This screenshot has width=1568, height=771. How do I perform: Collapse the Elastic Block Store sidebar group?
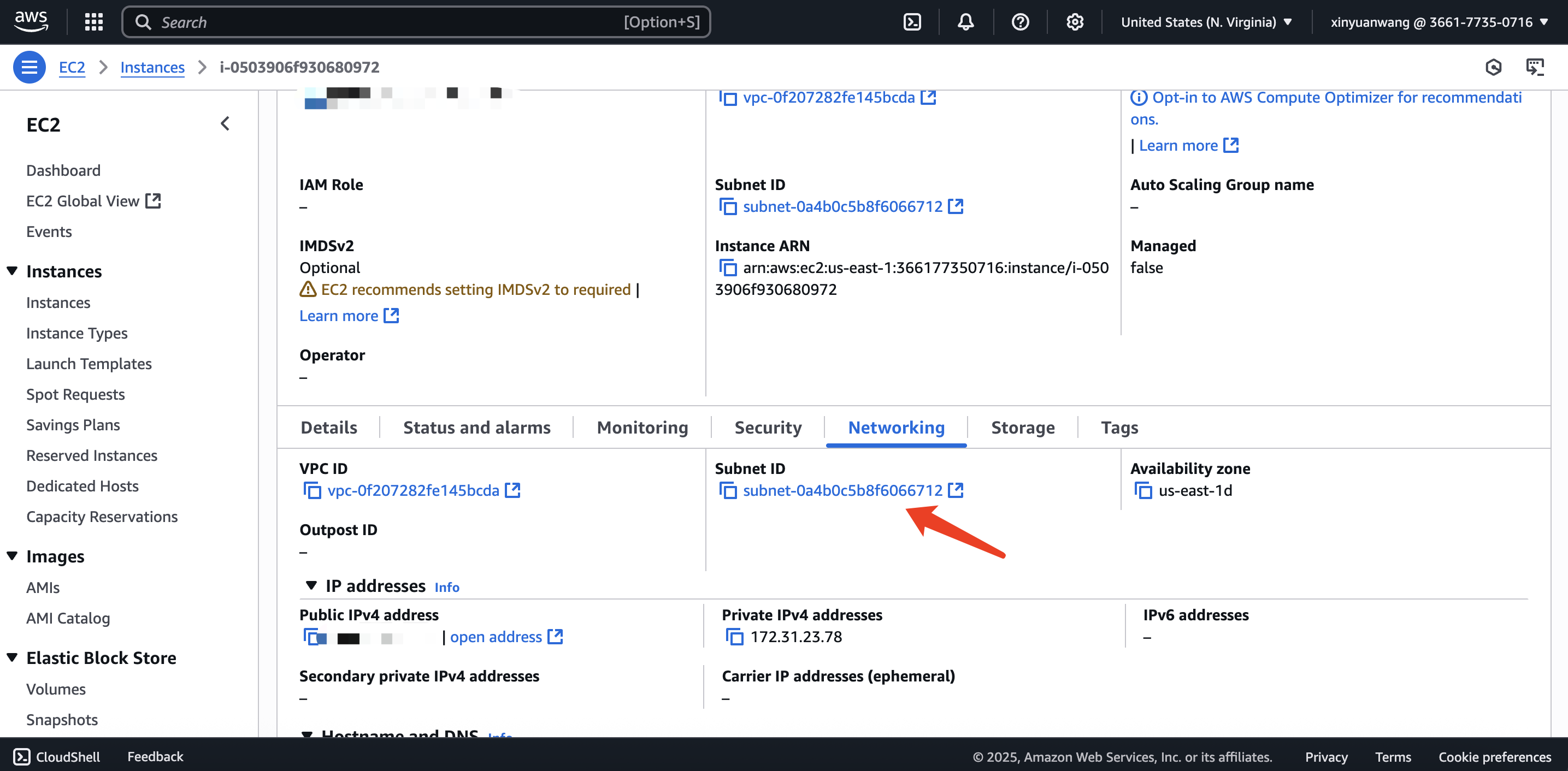pos(12,657)
